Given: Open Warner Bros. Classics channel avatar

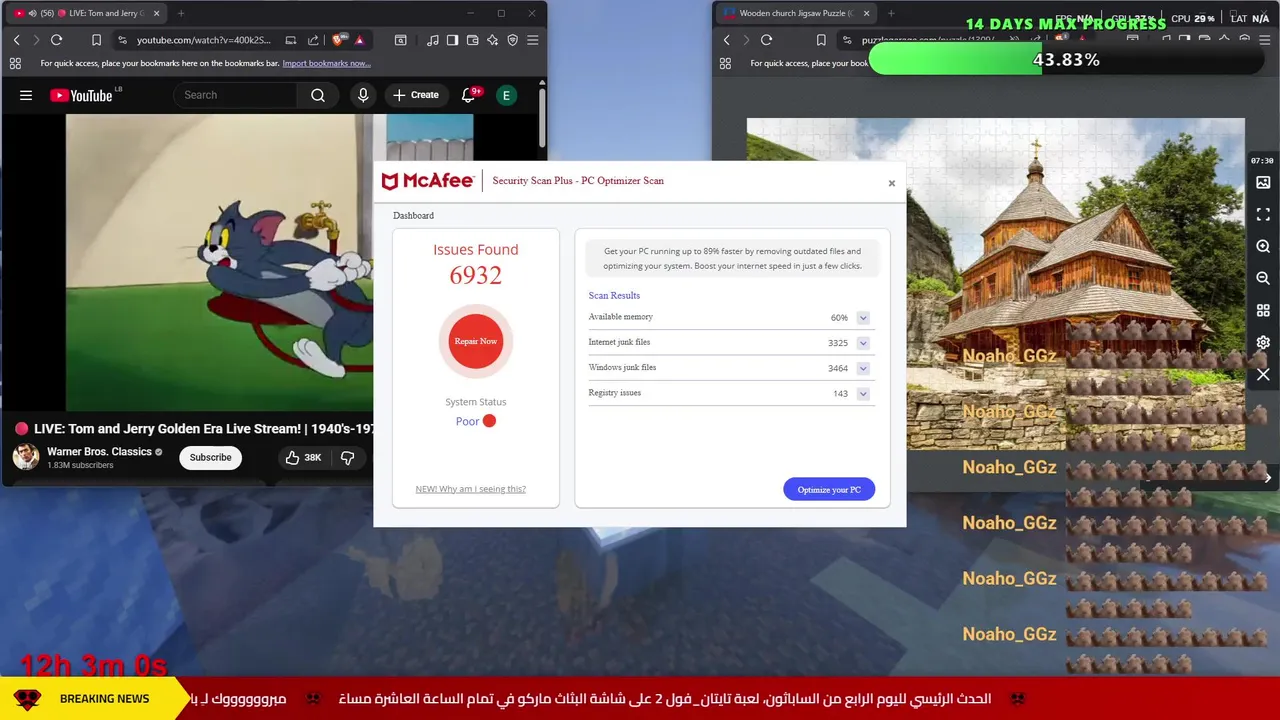Looking at the screenshot, I should [x=25, y=457].
